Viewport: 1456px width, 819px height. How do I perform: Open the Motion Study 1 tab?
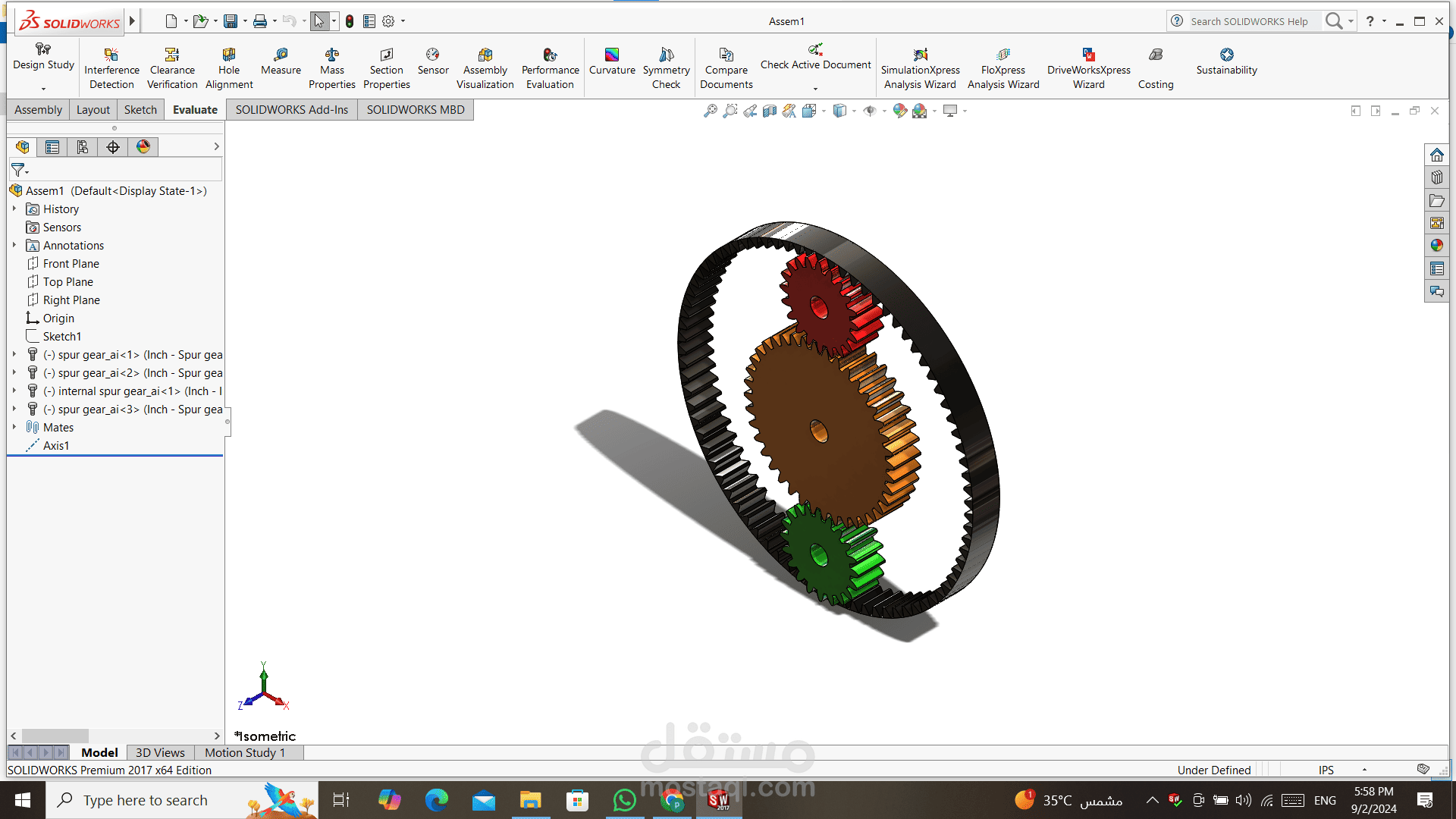pos(245,752)
